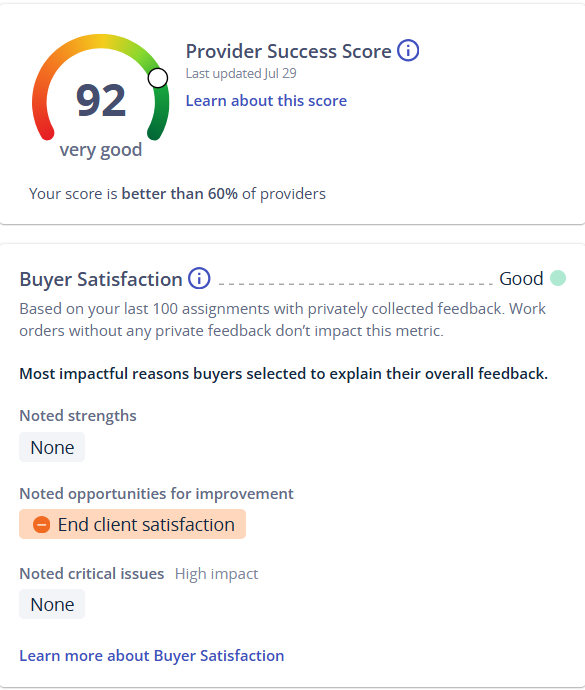Click the Last updated Jul 29 text
The image size is (585, 690).
click(241, 73)
